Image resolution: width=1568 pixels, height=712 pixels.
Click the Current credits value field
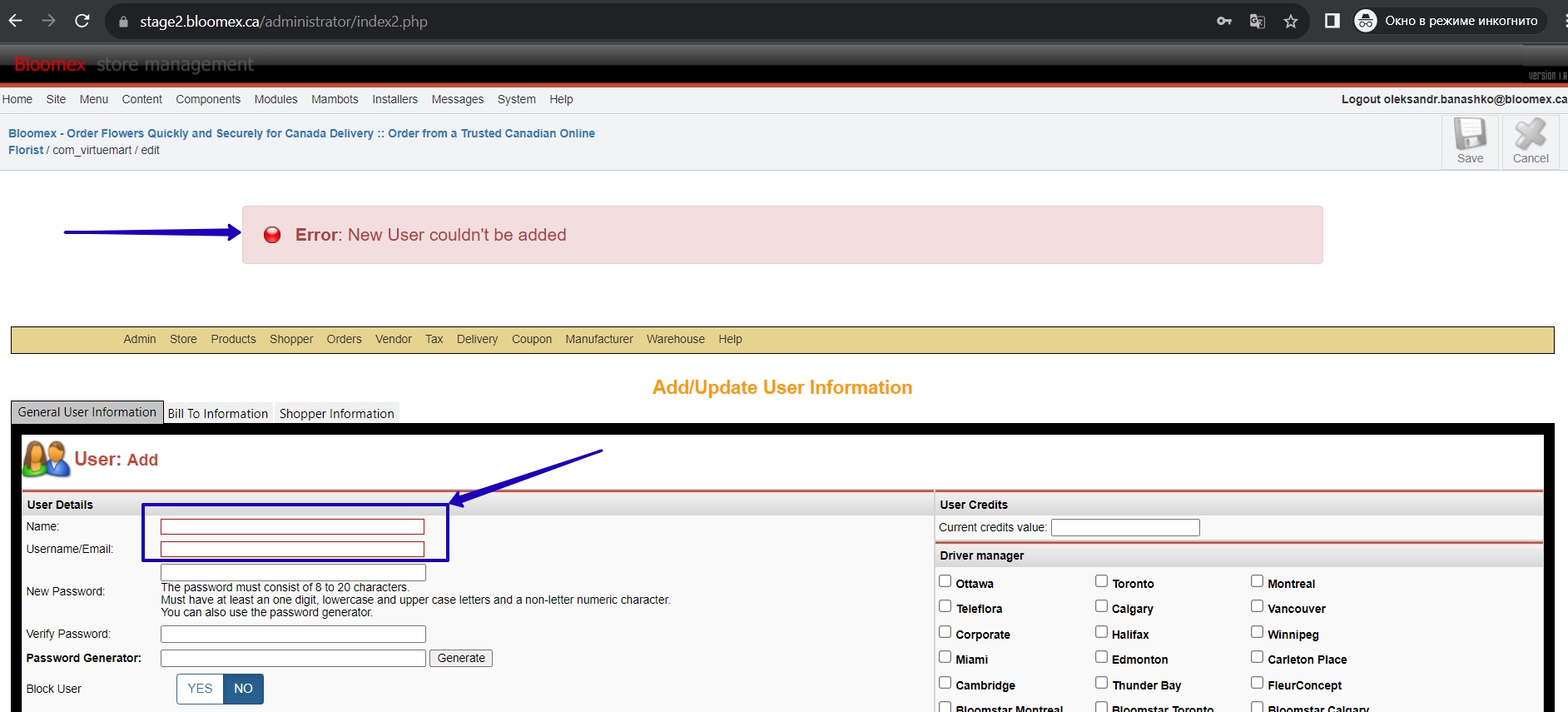(1125, 527)
